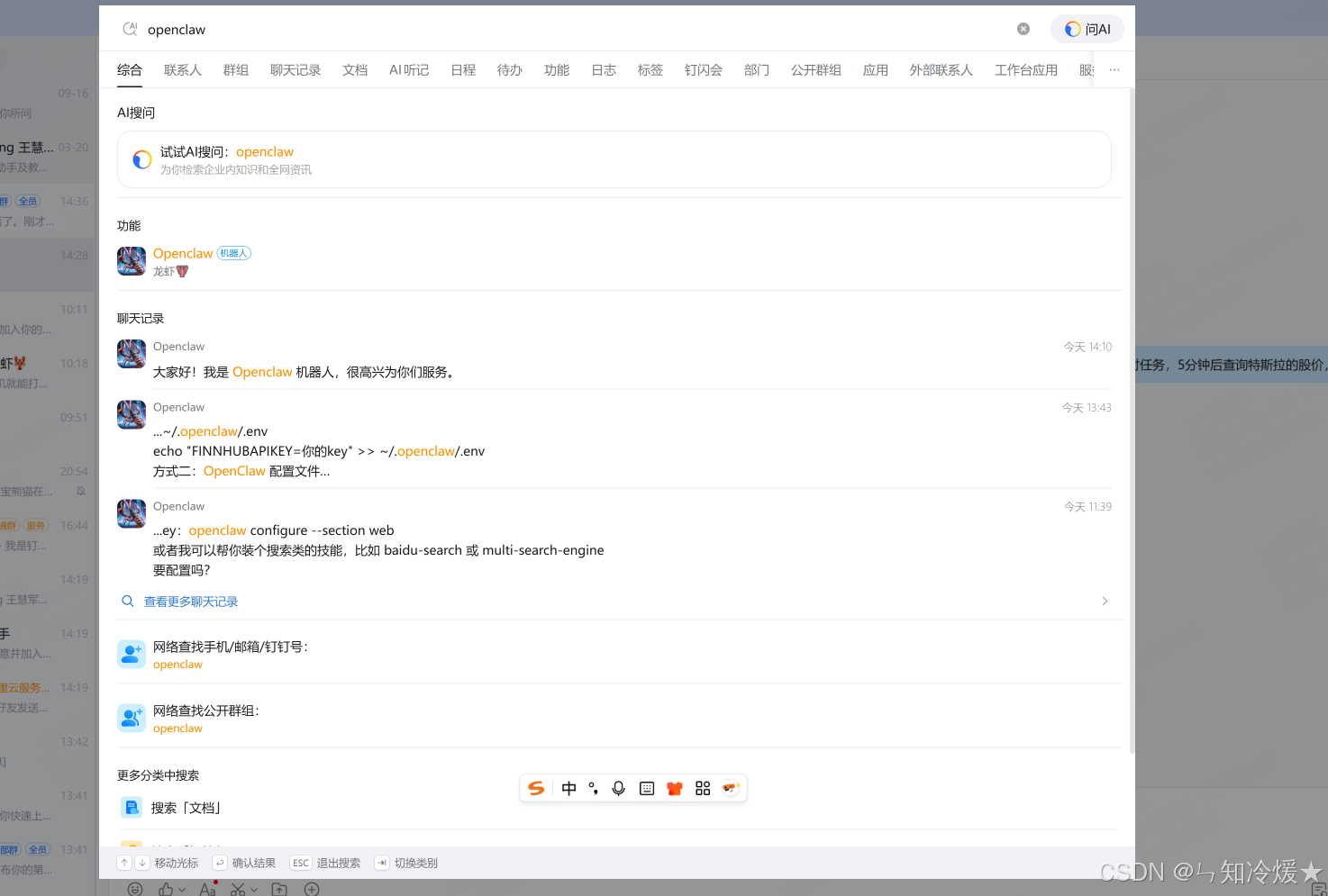Click the 问AI ask AI toggle button
The height and width of the screenshot is (896, 1328).
pos(1087,28)
